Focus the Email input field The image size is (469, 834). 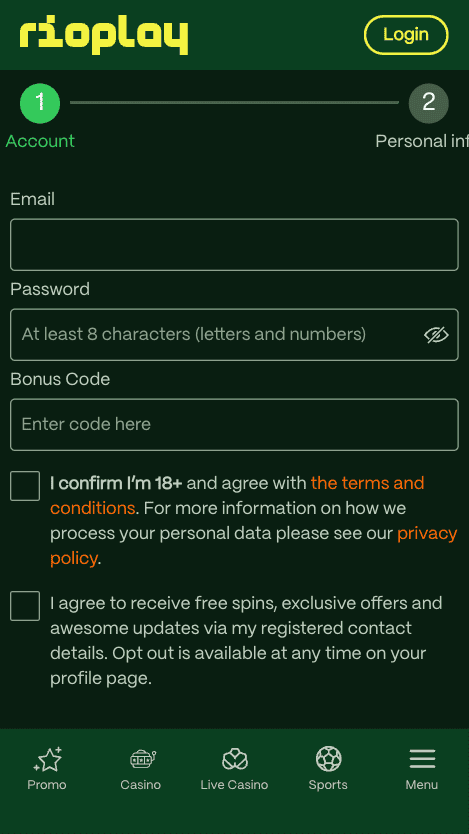[234, 245]
